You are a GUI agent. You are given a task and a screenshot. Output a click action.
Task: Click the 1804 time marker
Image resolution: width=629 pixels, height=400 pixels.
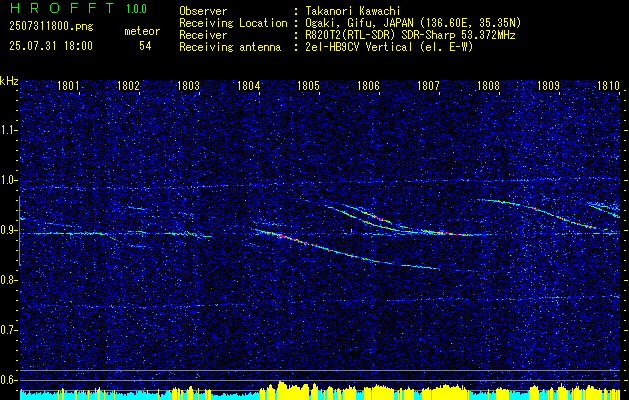pos(248,86)
